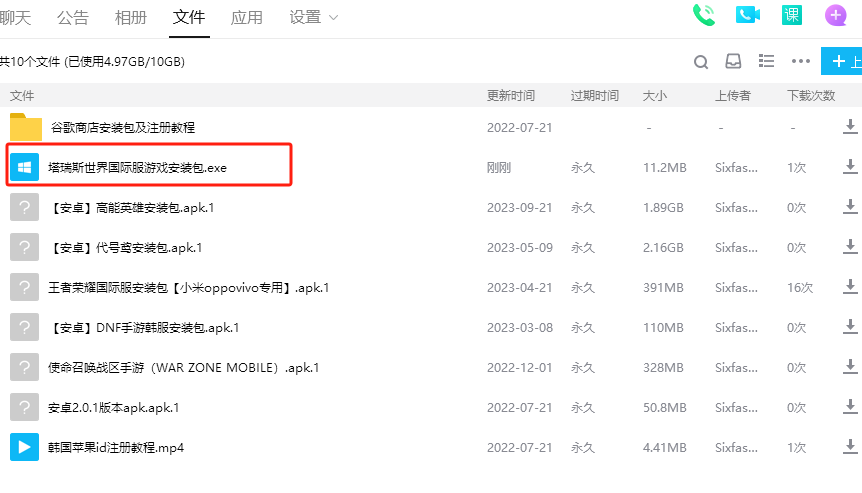Start a voice call with the green phone icon
Screen dimensions: 862x493
click(704, 15)
